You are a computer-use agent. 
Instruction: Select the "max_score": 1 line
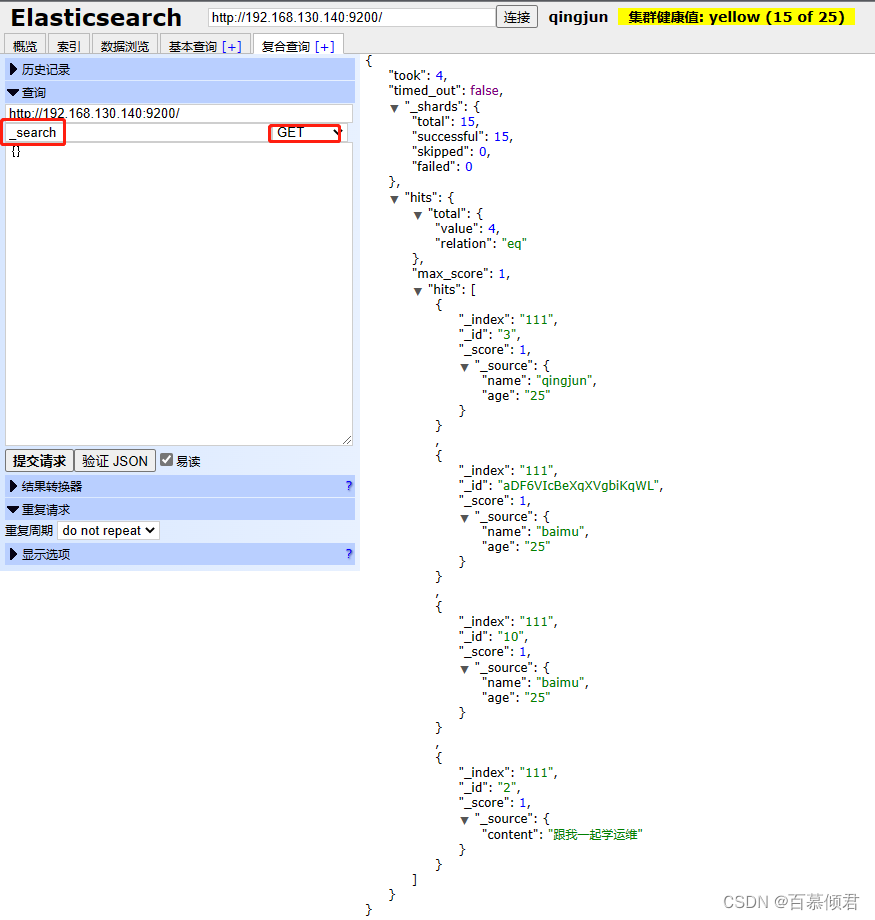click(461, 273)
